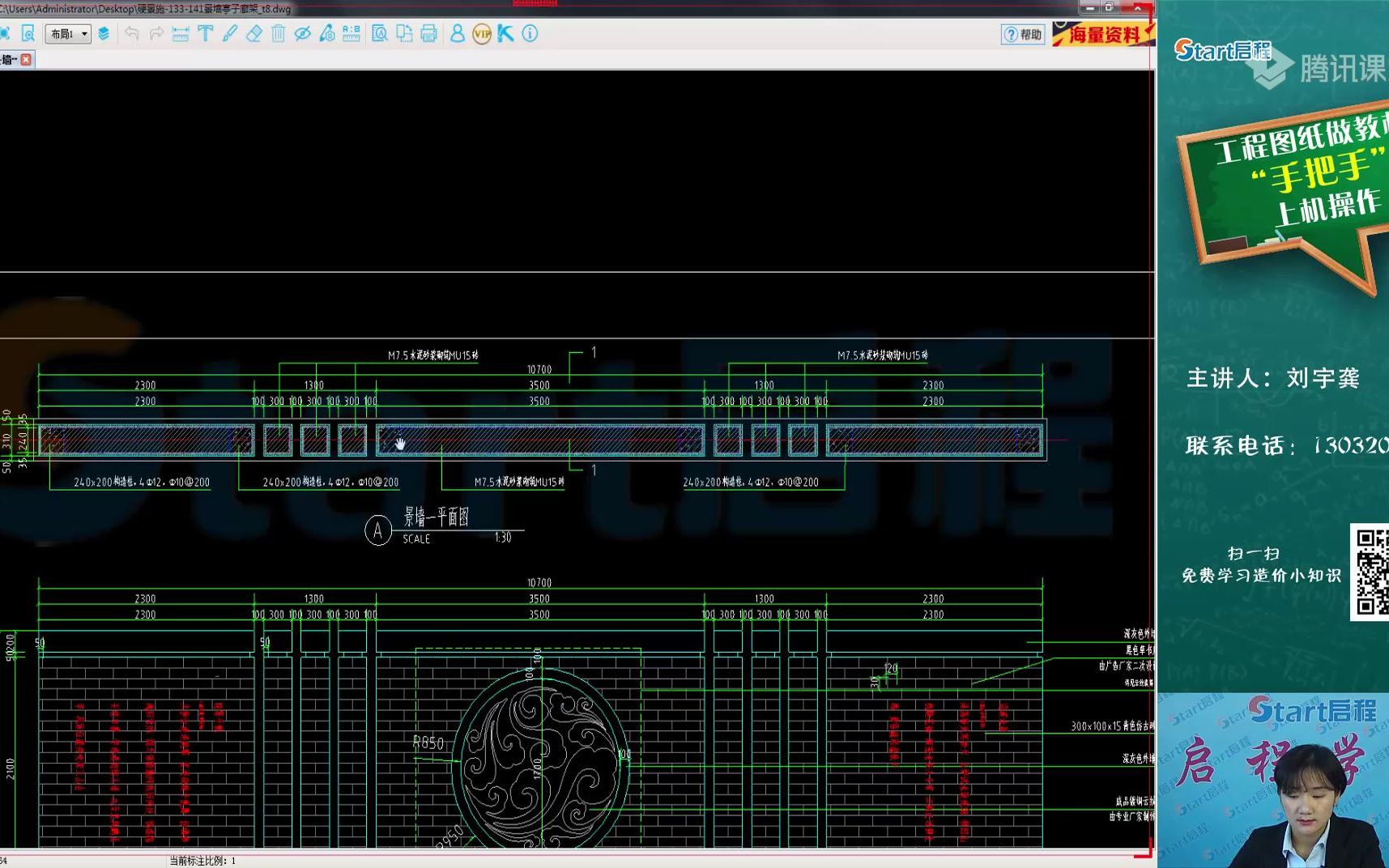
Task: Click the drawing compare icon
Action: point(404,34)
